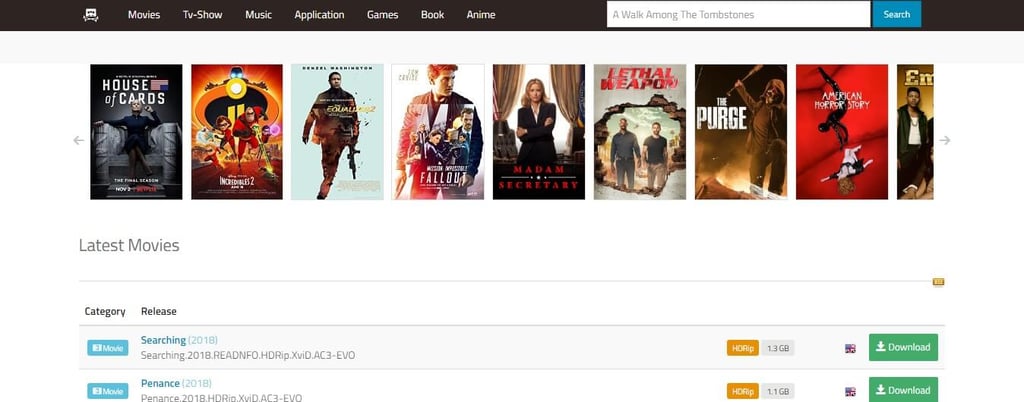Click the site logo icon in the navbar
The width and height of the screenshot is (1024, 402).
(x=91, y=14)
